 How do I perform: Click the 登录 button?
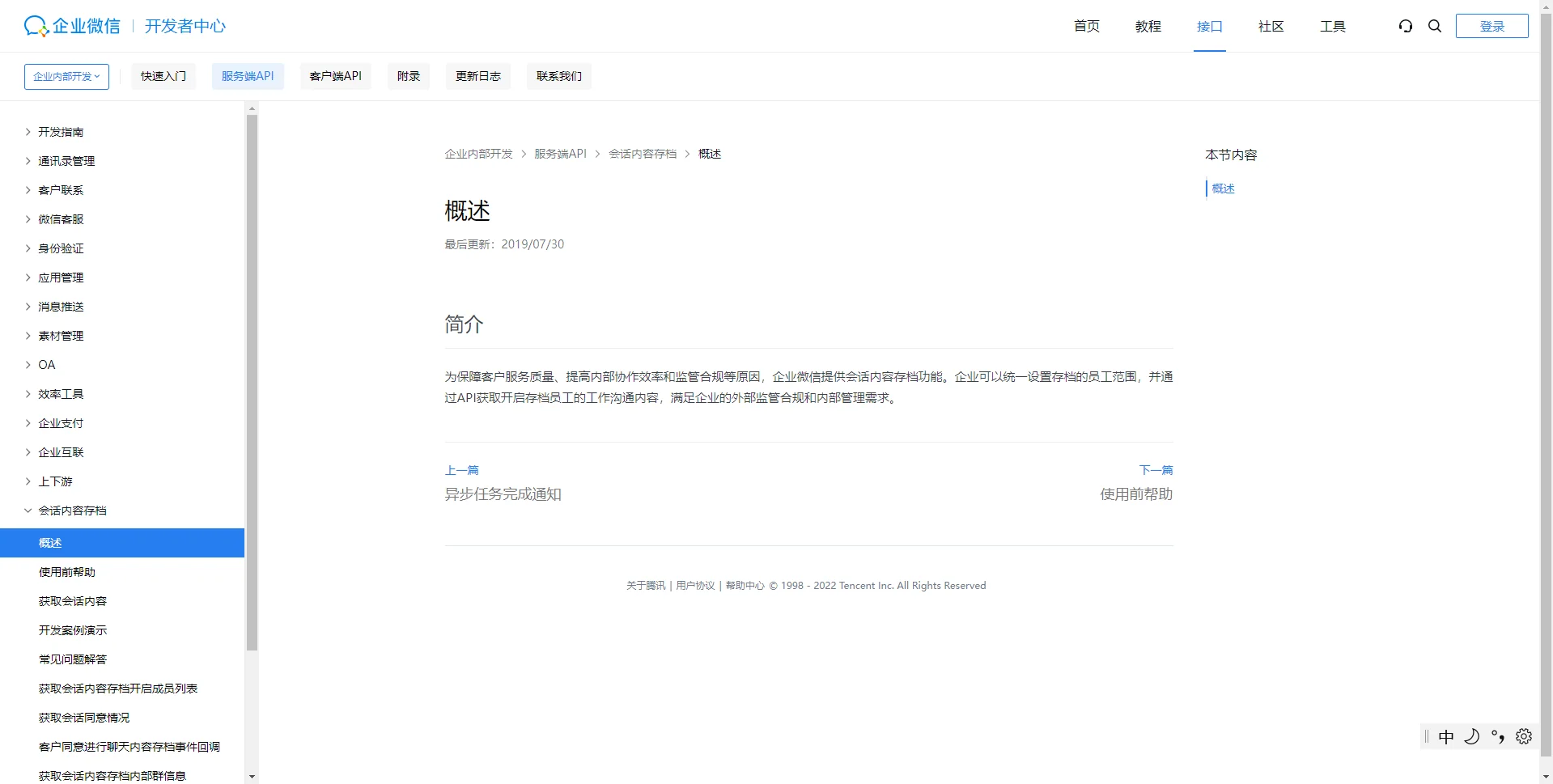[x=1491, y=26]
